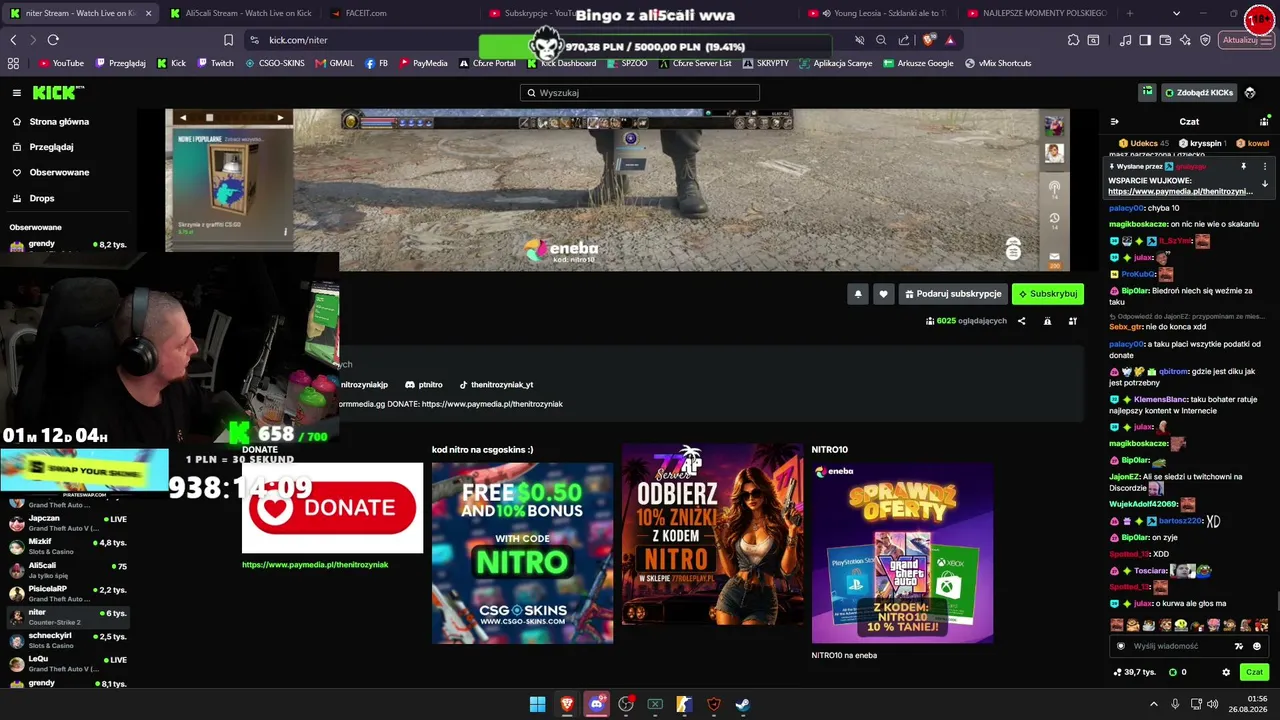
Task: Click Podaruj subskrypcje button
Action: [953, 294]
